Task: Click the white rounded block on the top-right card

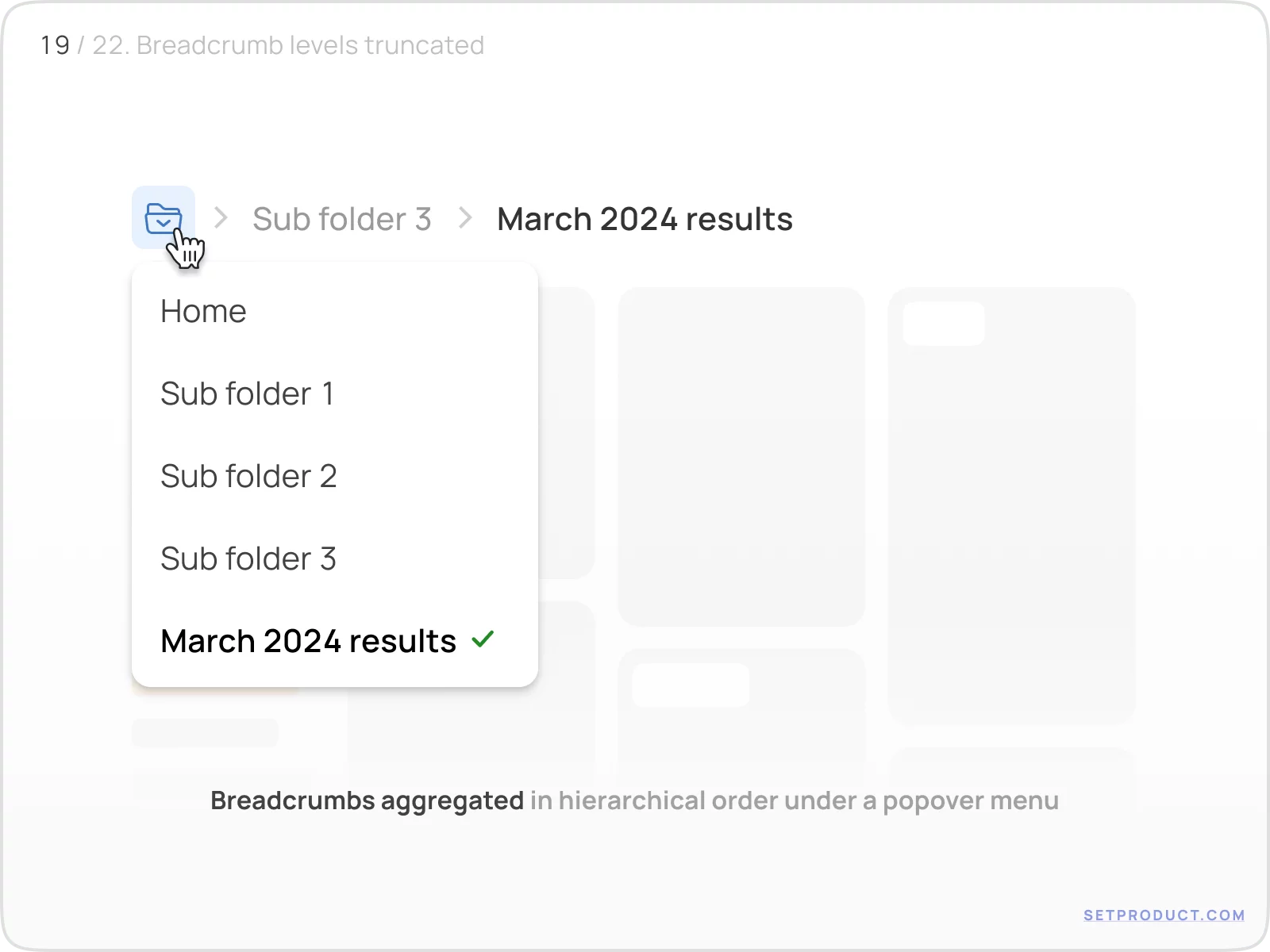Action: tap(944, 324)
